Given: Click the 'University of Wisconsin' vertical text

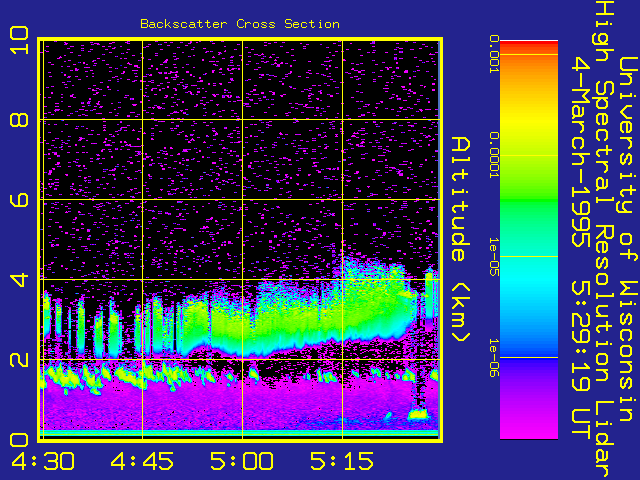Looking at the screenshot, I should (628, 239).
